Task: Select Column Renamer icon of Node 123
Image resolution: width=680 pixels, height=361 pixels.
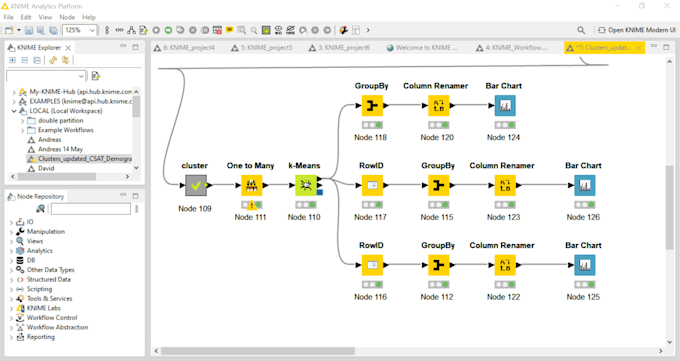Action: click(505, 185)
